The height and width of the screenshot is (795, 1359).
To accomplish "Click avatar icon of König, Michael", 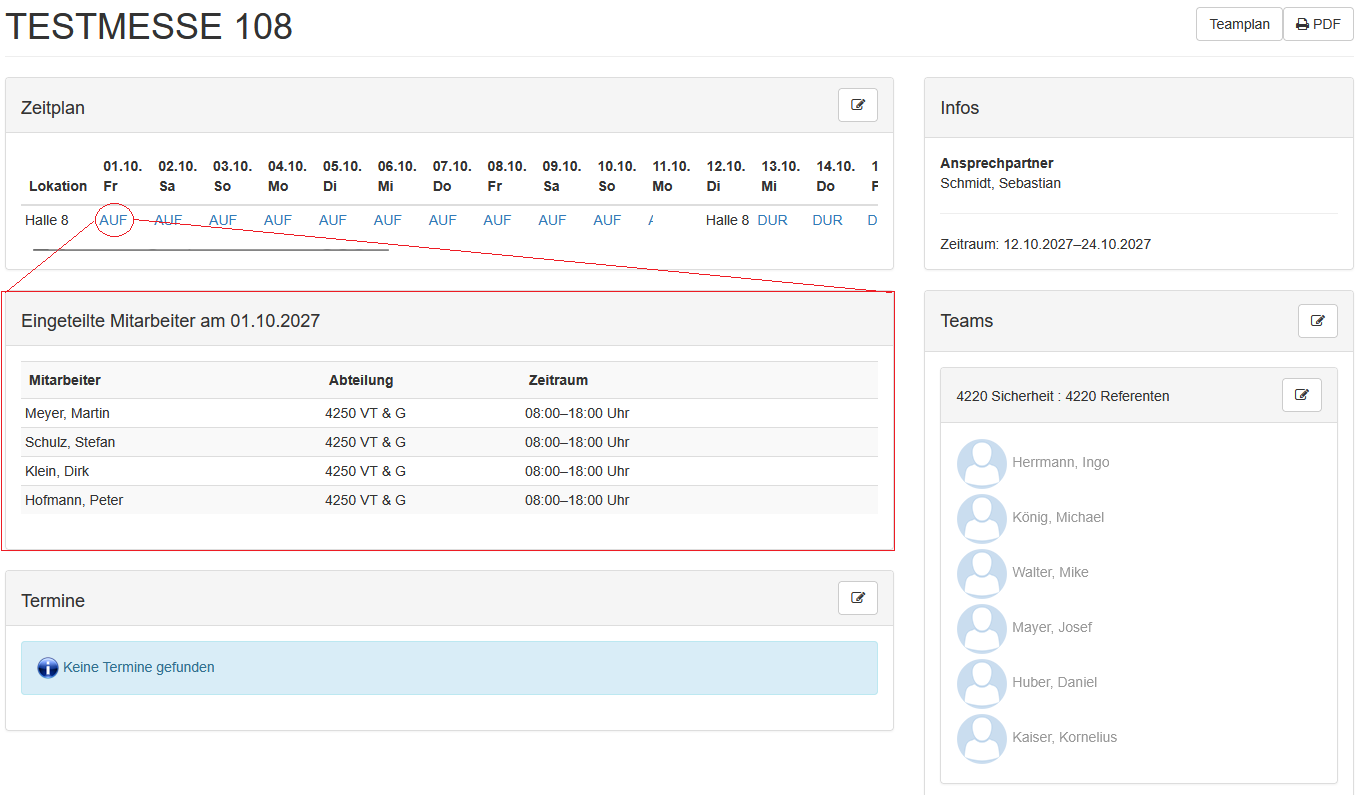I will (x=981, y=518).
